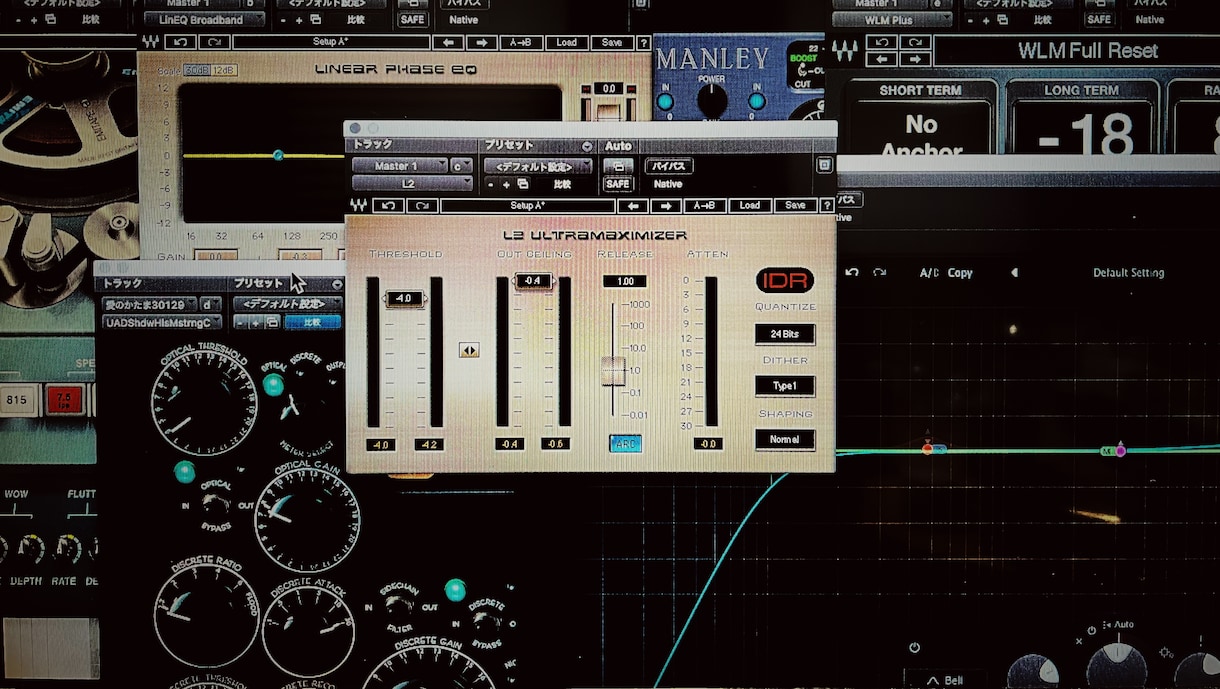
Task: Redo in the Linear Phase EQ toolbar
Action: [x=212, y=42]
